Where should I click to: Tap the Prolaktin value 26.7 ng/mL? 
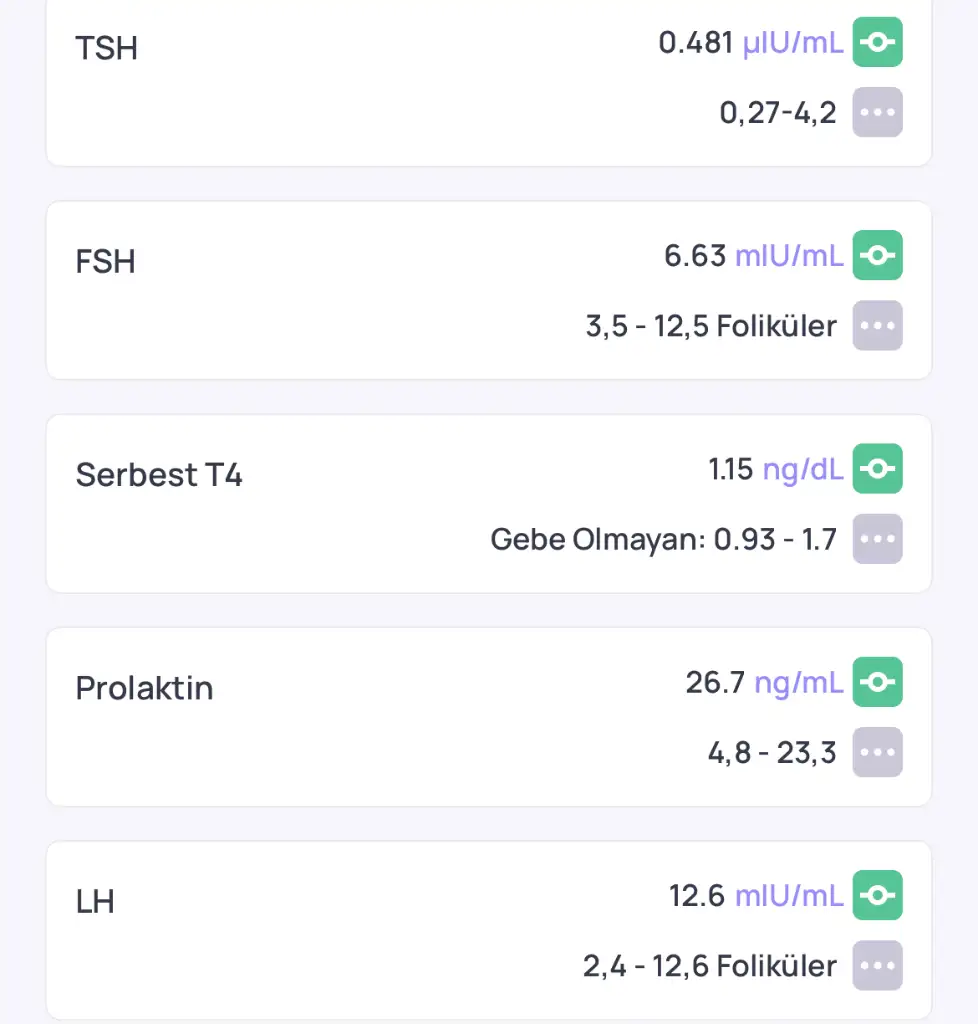coord(764,682)
